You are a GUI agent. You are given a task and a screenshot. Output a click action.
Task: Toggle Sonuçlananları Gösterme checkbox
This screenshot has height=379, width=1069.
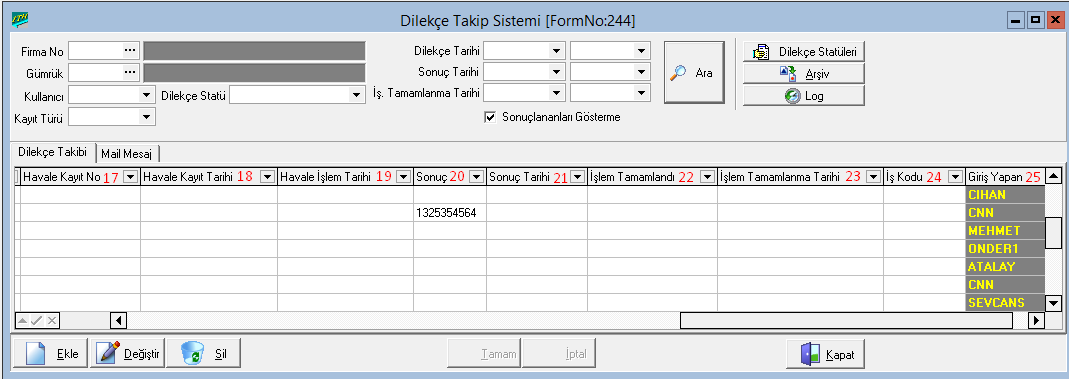coord(489,117)
